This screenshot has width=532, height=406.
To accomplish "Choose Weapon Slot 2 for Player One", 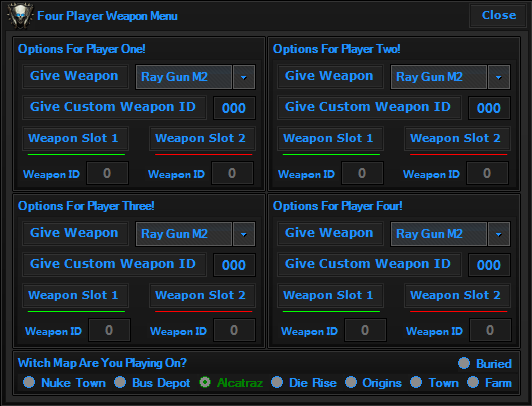I will (x=203, y=139).
